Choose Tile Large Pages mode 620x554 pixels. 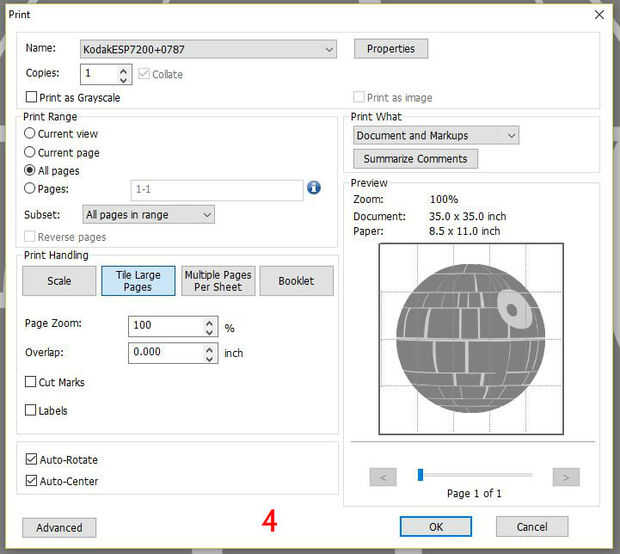pyautogui.click(x=138, y=281)
